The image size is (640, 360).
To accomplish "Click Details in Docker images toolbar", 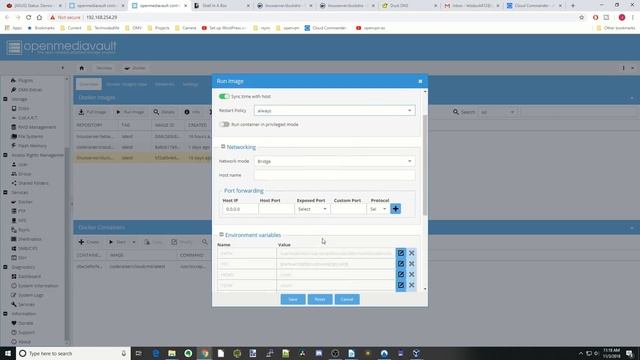I will click(x=164, y=112).
